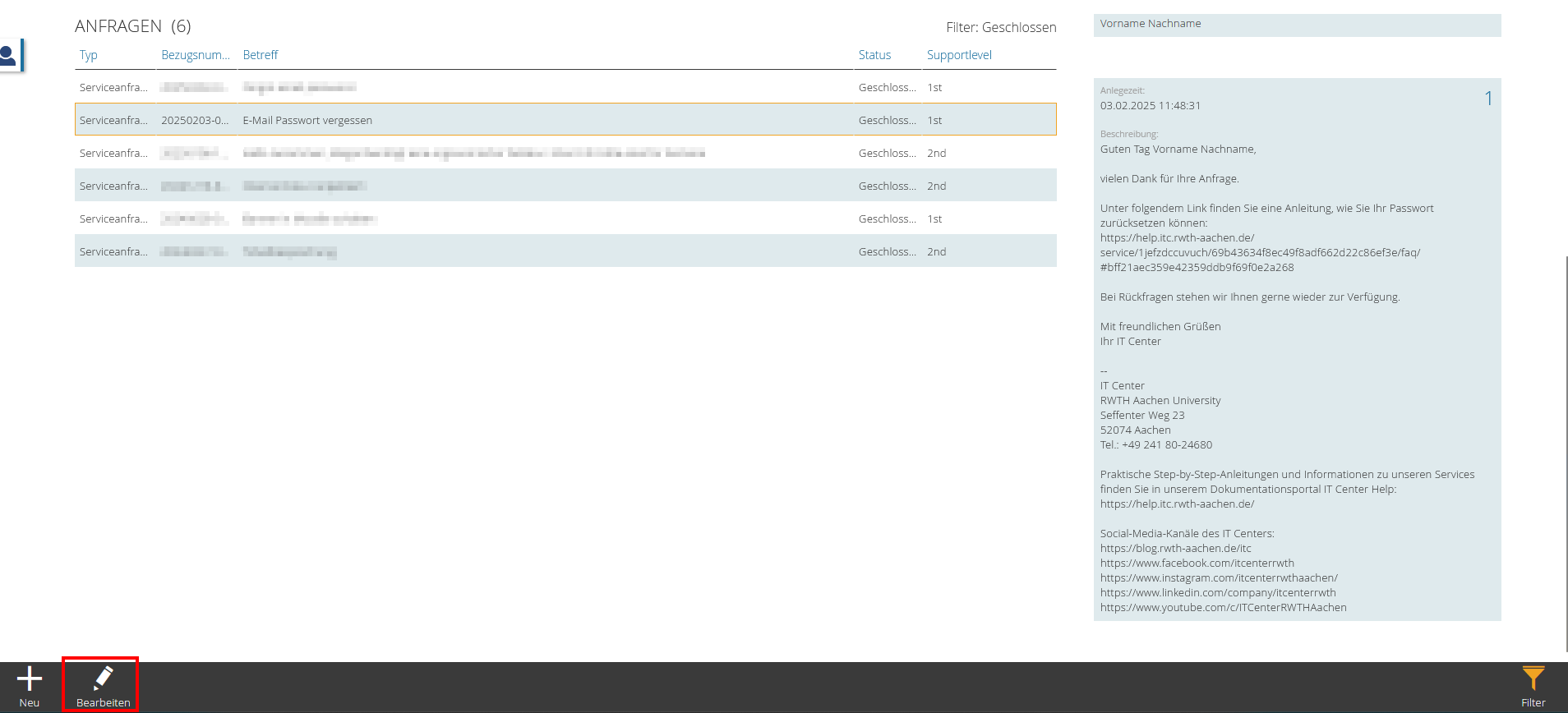Sort list by the Betreff column header
The image size is (1568, 713).
tap(261, 55)
